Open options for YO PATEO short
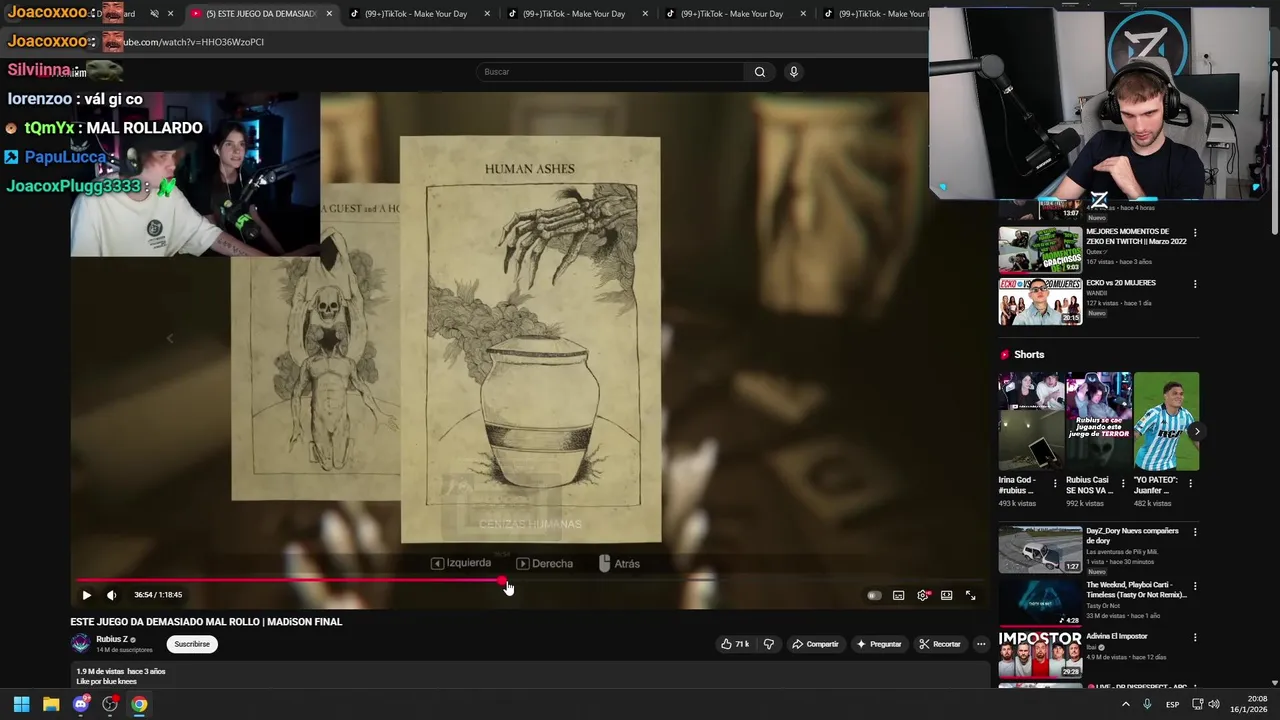The width and height of the screenshot is (1280, 720). [1190, 483]
